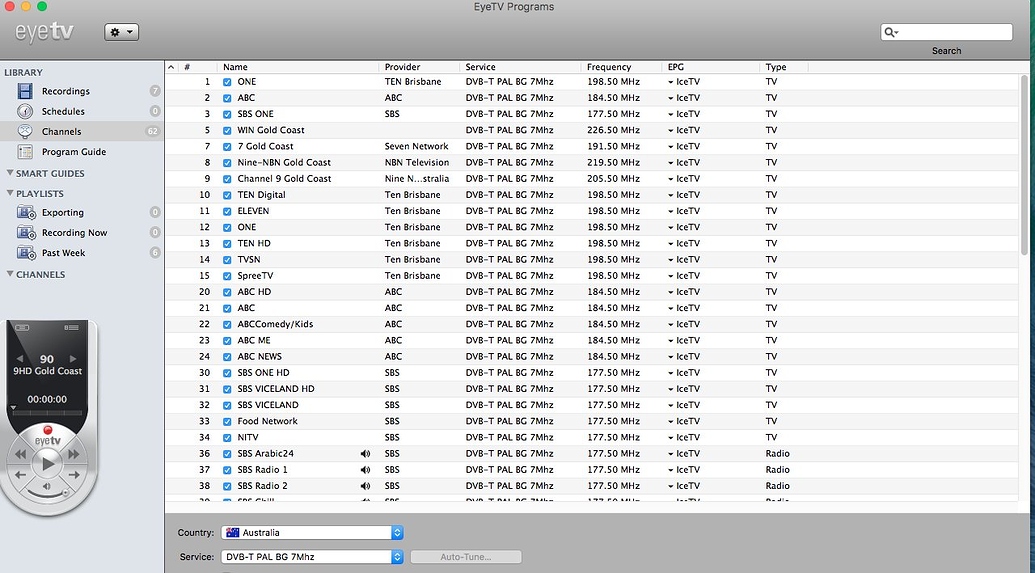Screen dimensions: 1035x573
Task: Open the Country dropdown showing Australia
Action: point(312,533)
